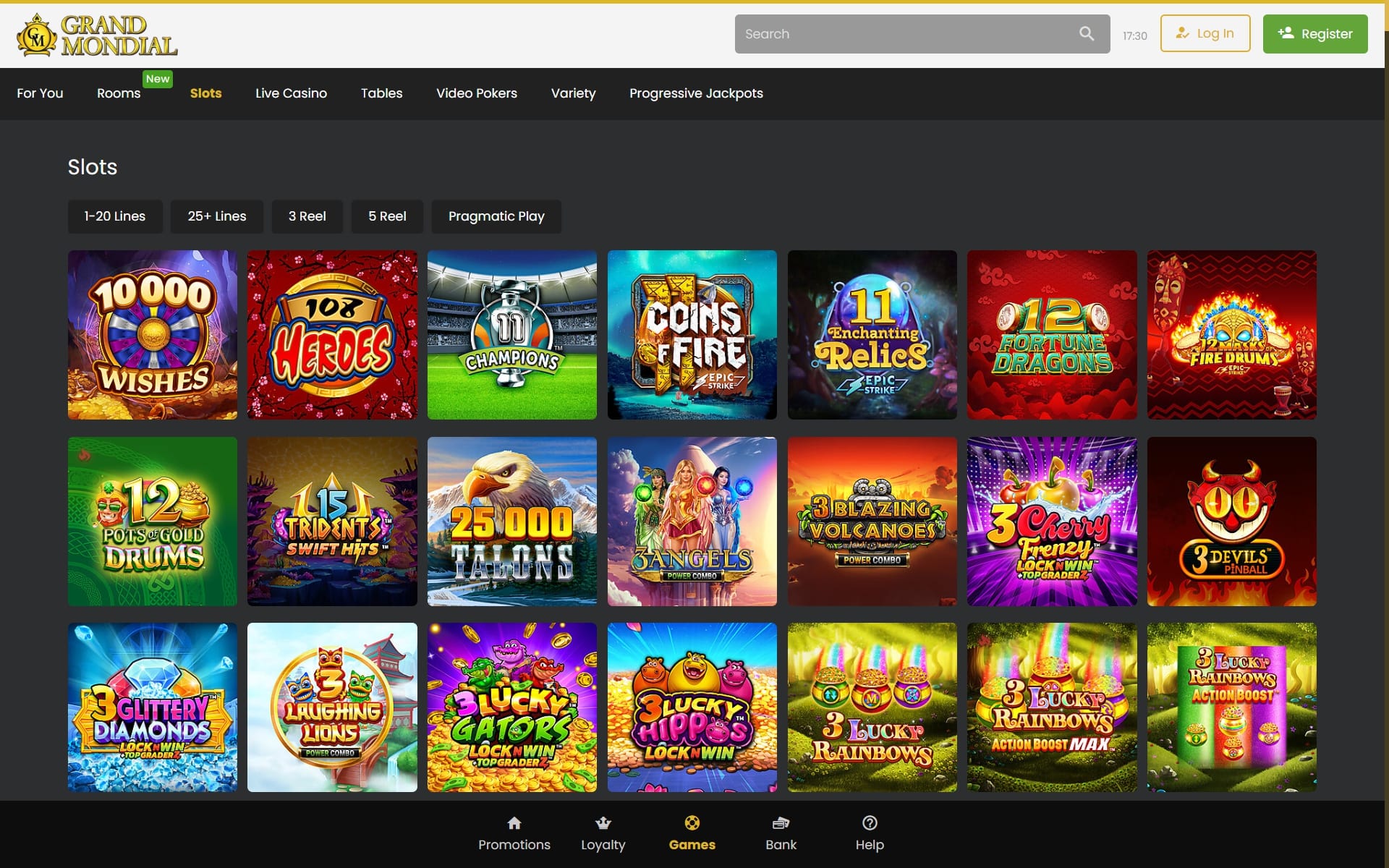The image size is (1389, 868).
Task: Open 12 Pots of Gold Drums
Action: pos(153,522)
